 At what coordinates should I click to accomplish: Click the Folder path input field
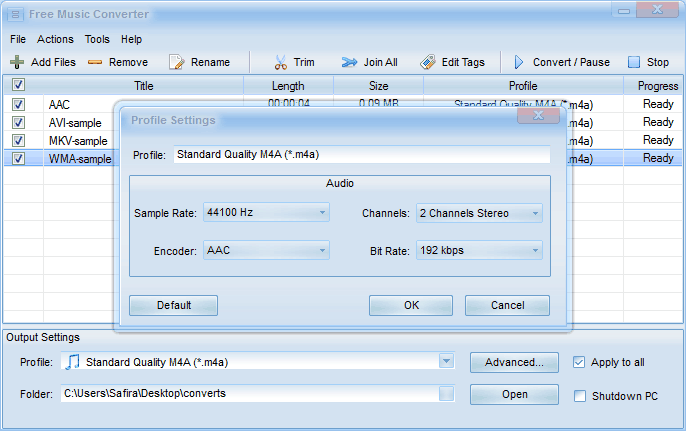pos(249,393)
